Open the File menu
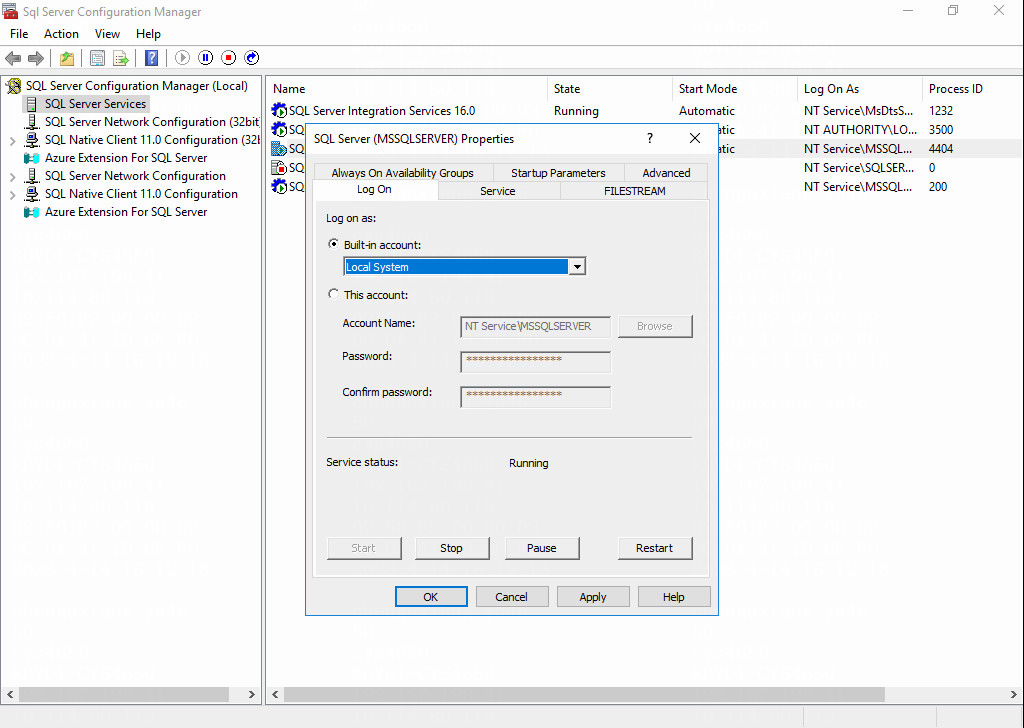The width and height of the screenshot is (1024, 728). (19, 34)
